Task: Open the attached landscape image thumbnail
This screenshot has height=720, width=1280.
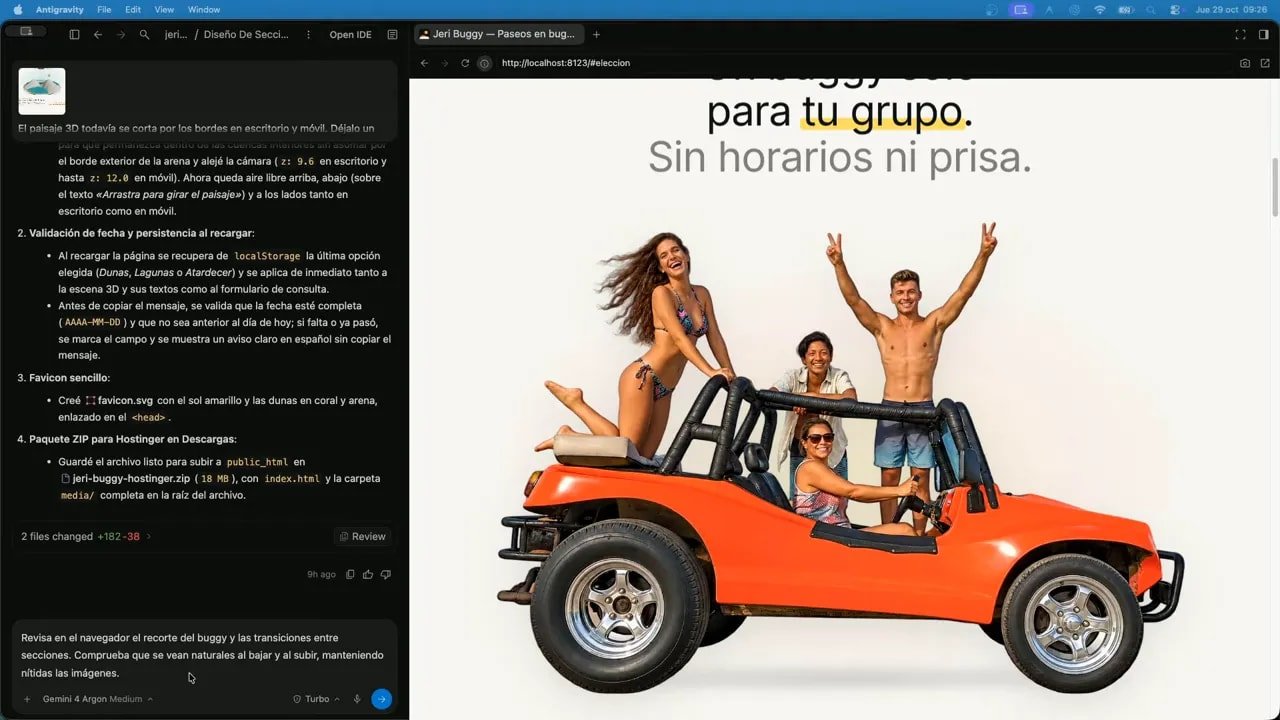Action: [42, 91]
